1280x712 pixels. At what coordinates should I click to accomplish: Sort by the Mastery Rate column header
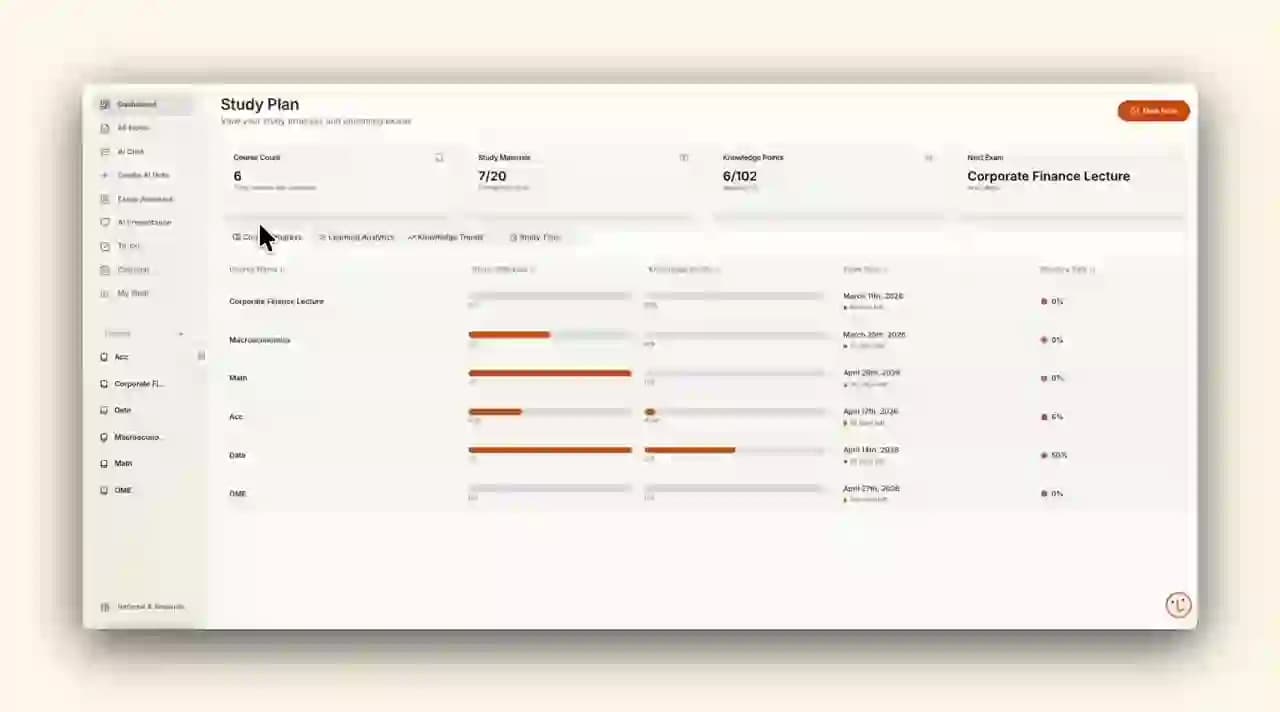[x=1067, y=270]
